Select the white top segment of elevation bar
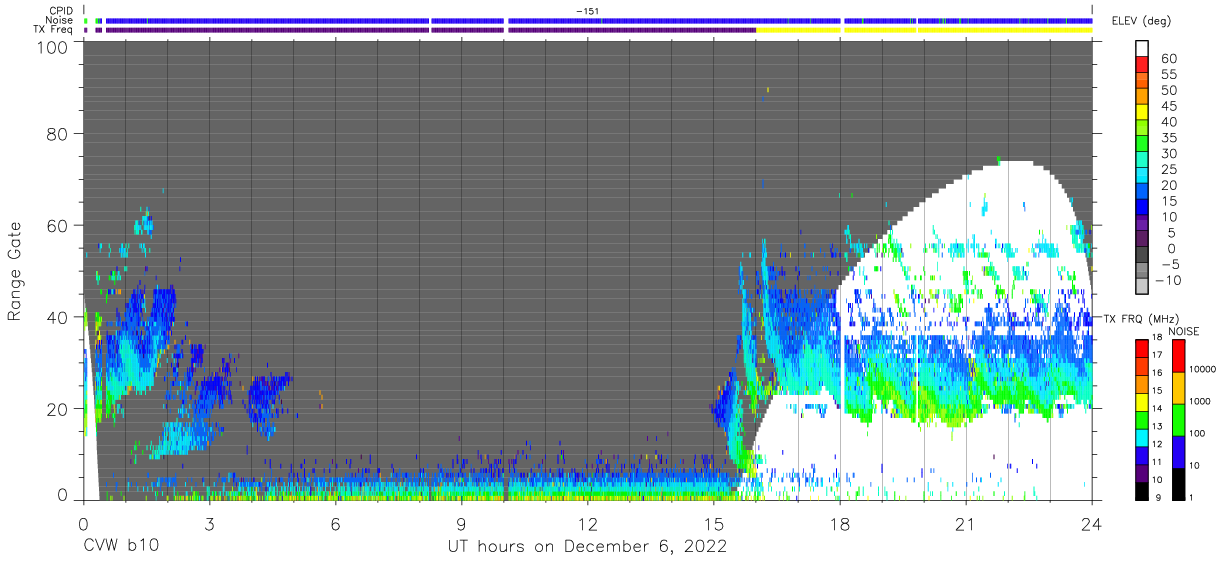Screen dimensions: 1228x567 (x=1144, y=49)
